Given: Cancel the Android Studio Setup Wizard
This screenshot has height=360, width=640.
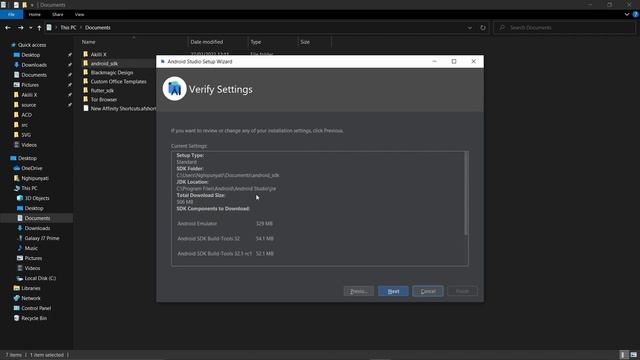Looking at the screenshot, I should click(428, 291).
